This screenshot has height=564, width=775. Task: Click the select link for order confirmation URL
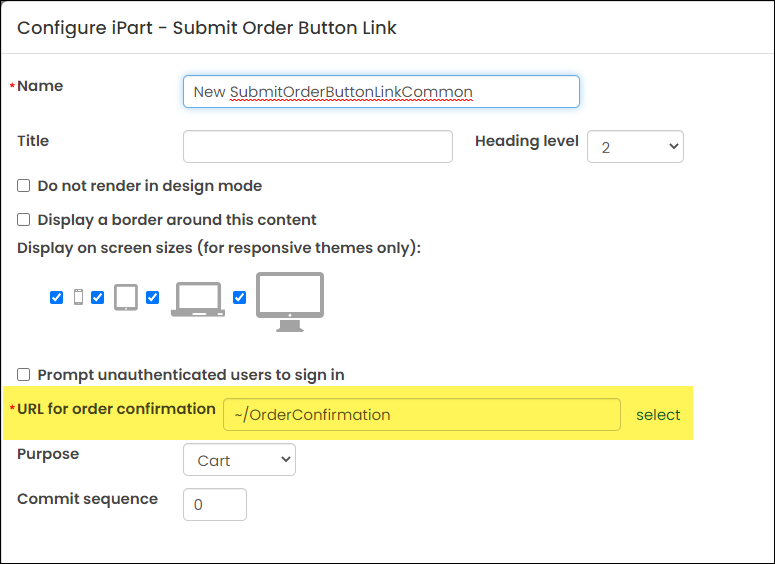pyautogui.click(x=658, y=415)
